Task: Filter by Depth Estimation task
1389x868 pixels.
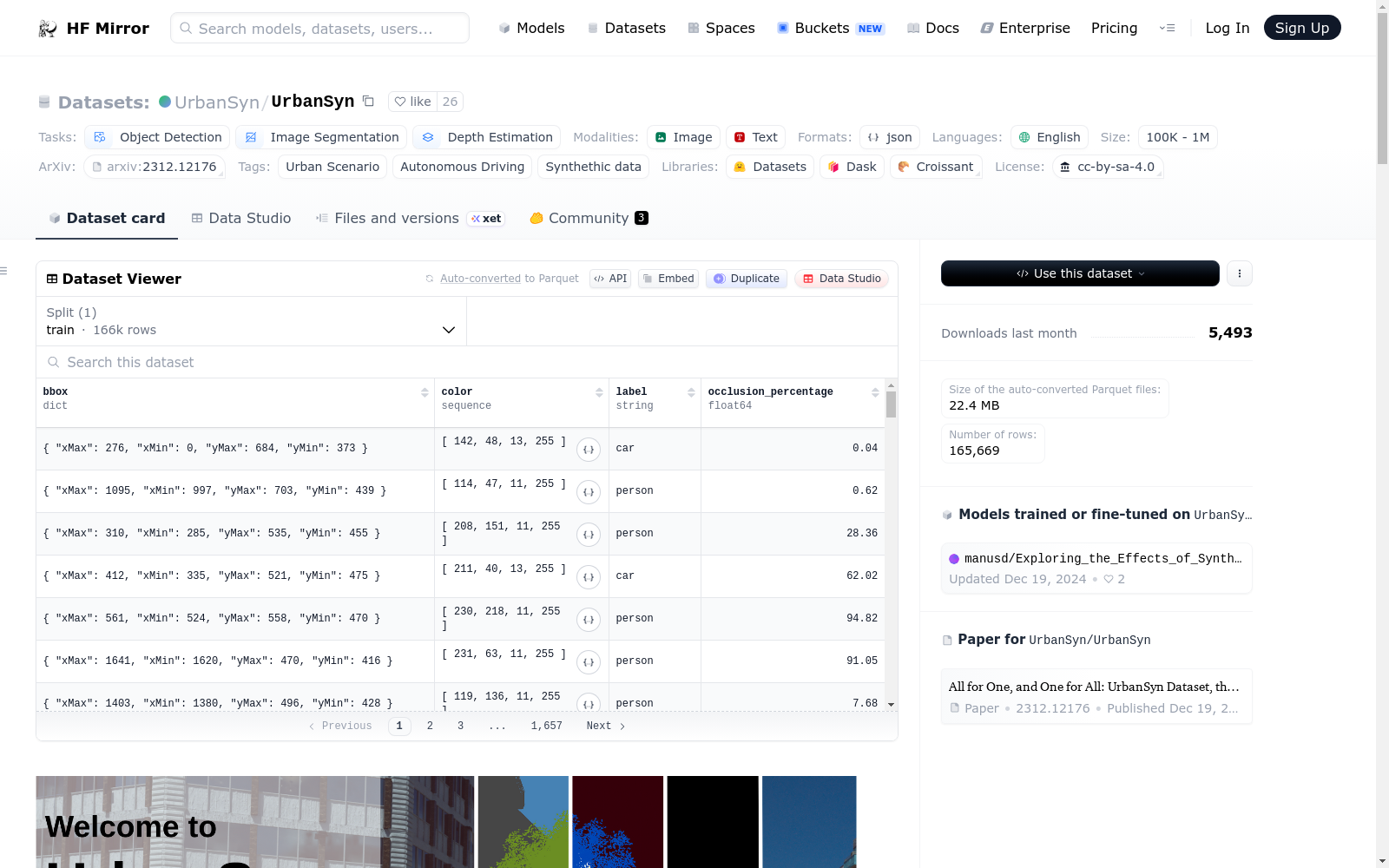Action: tap(487, 137)
